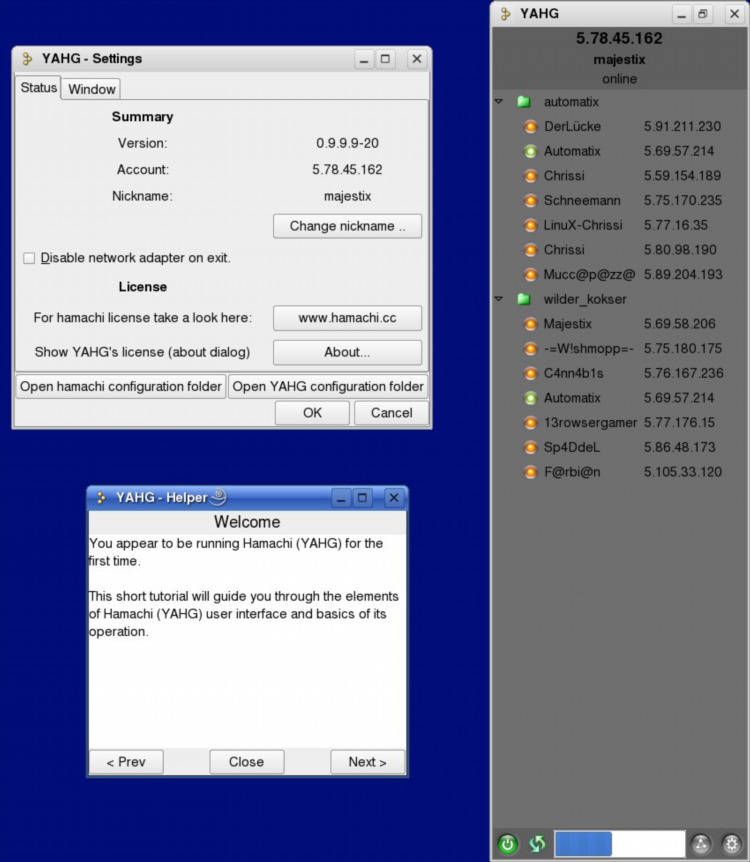Advance tutorial with Next button
The height and width of the screenshot is (862, 750).
(367, 762)
